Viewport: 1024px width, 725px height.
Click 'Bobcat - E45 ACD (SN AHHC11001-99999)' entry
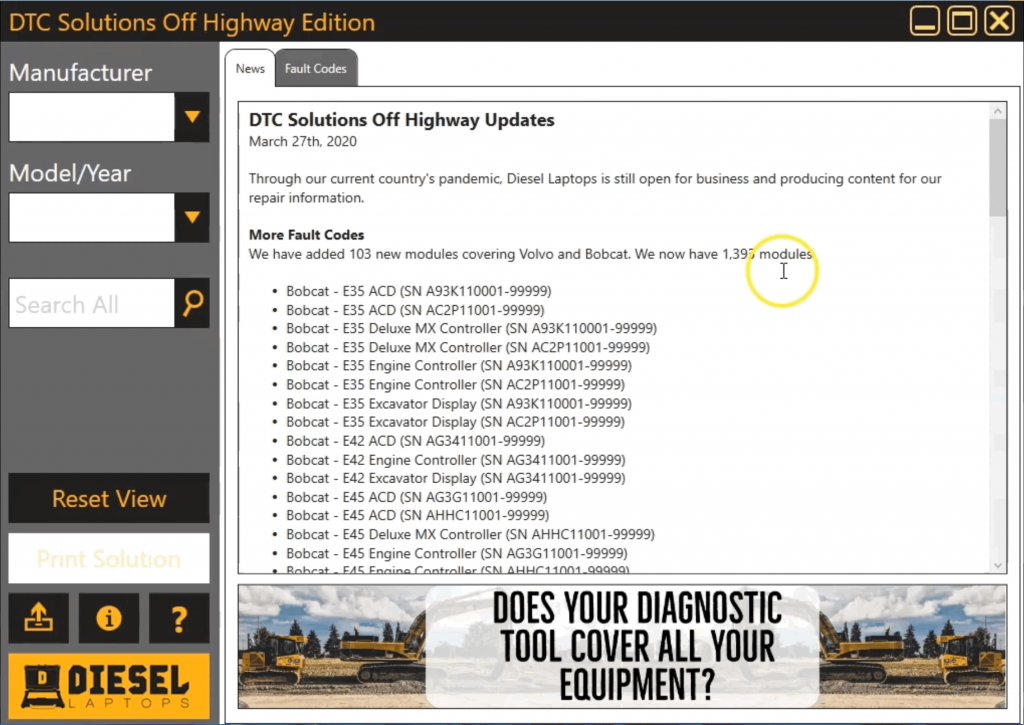click(418, 515)
